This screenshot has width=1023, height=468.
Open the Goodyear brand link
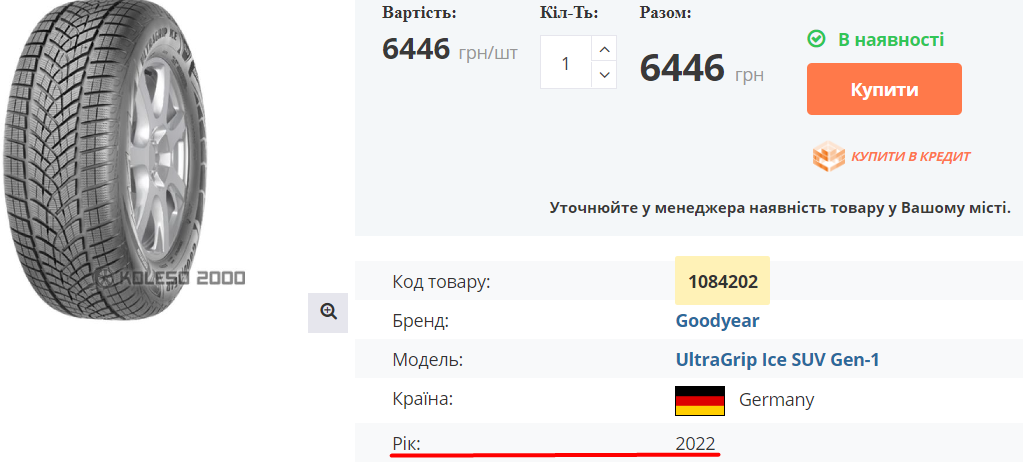pos(717,321)
